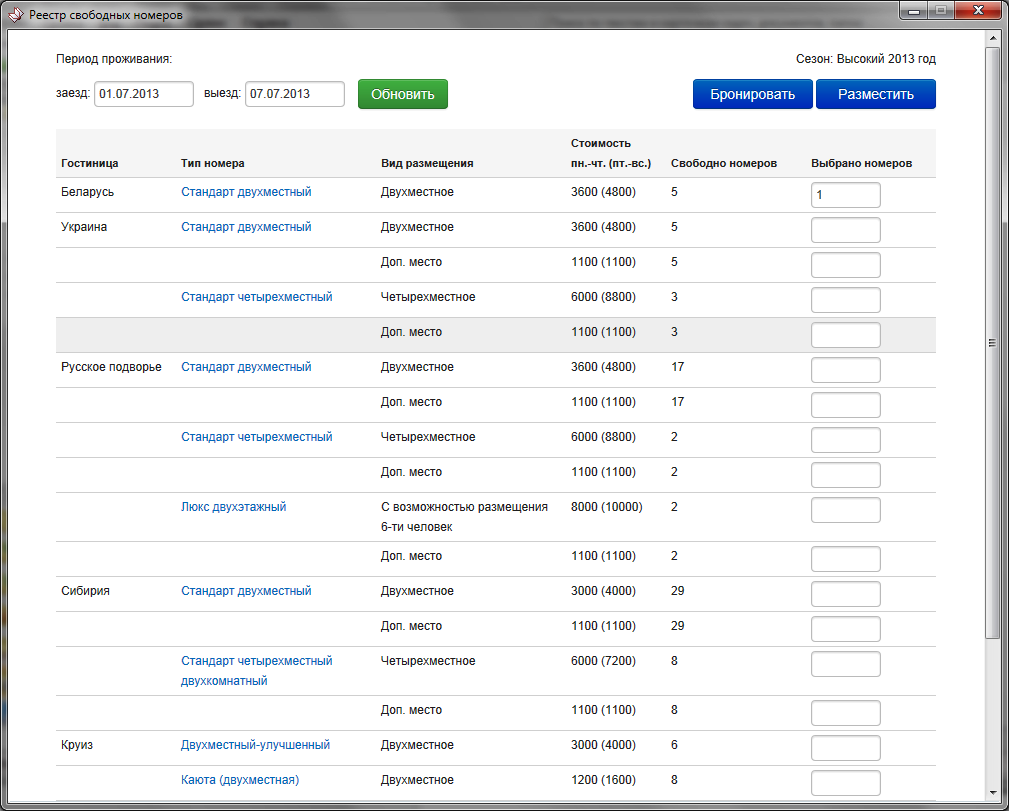Viewport: 1009px width, 811px height.
Task: Open the Стандарт двухместный link for Украина
Action: coord(246,227)
